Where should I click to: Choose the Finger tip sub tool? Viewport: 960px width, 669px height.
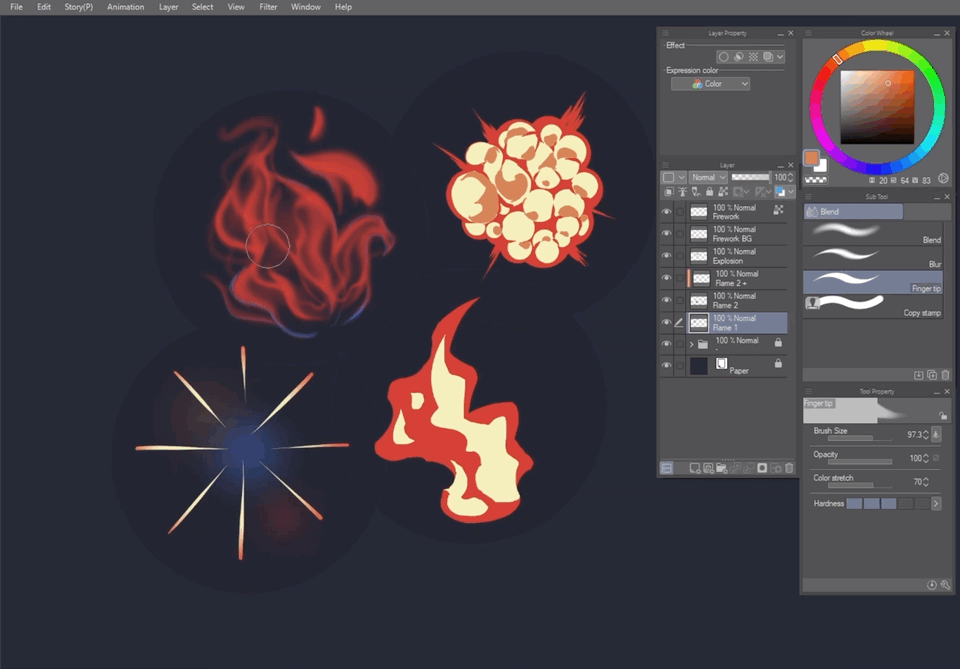873,282
